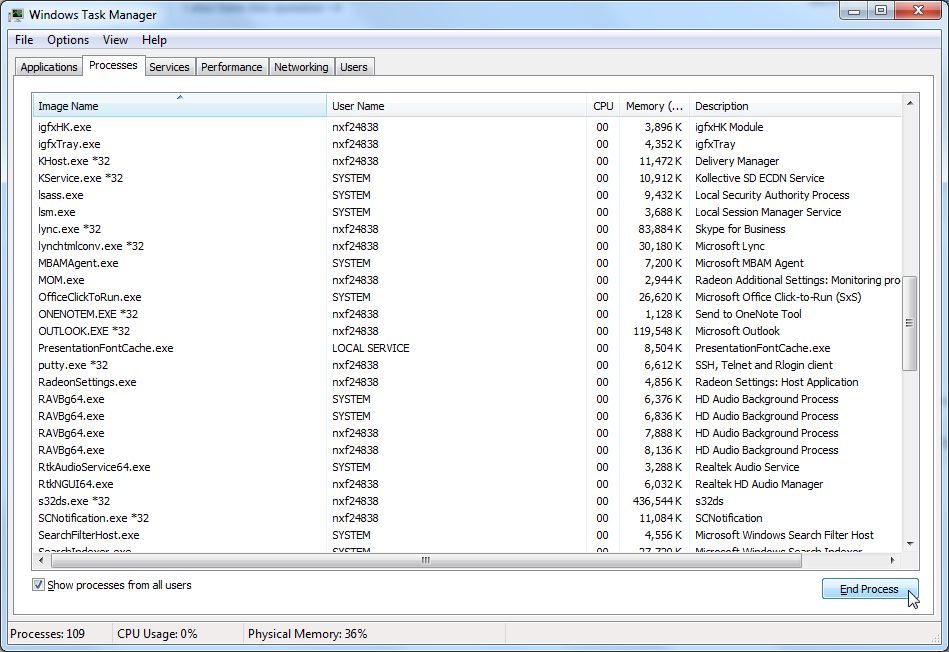Image resolution: width=949 pixels, height=652 pixels.
Task: Click the LOCAL SERVICE user name
Action: point(370,347)
